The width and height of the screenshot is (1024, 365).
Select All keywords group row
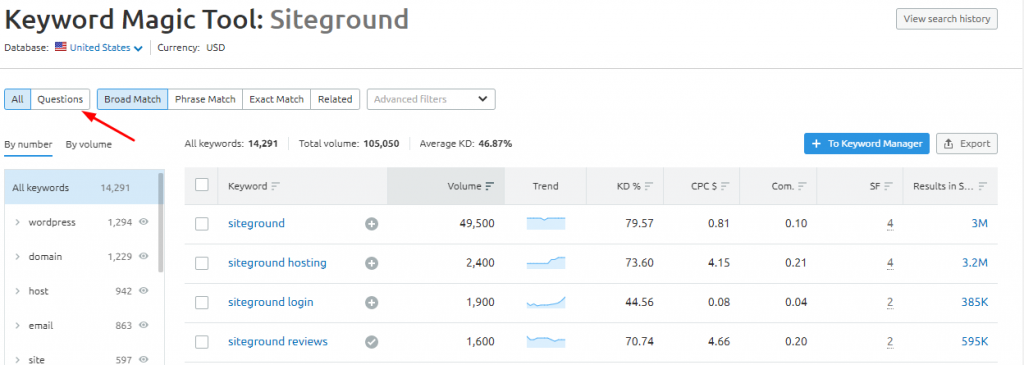(80, 187)
